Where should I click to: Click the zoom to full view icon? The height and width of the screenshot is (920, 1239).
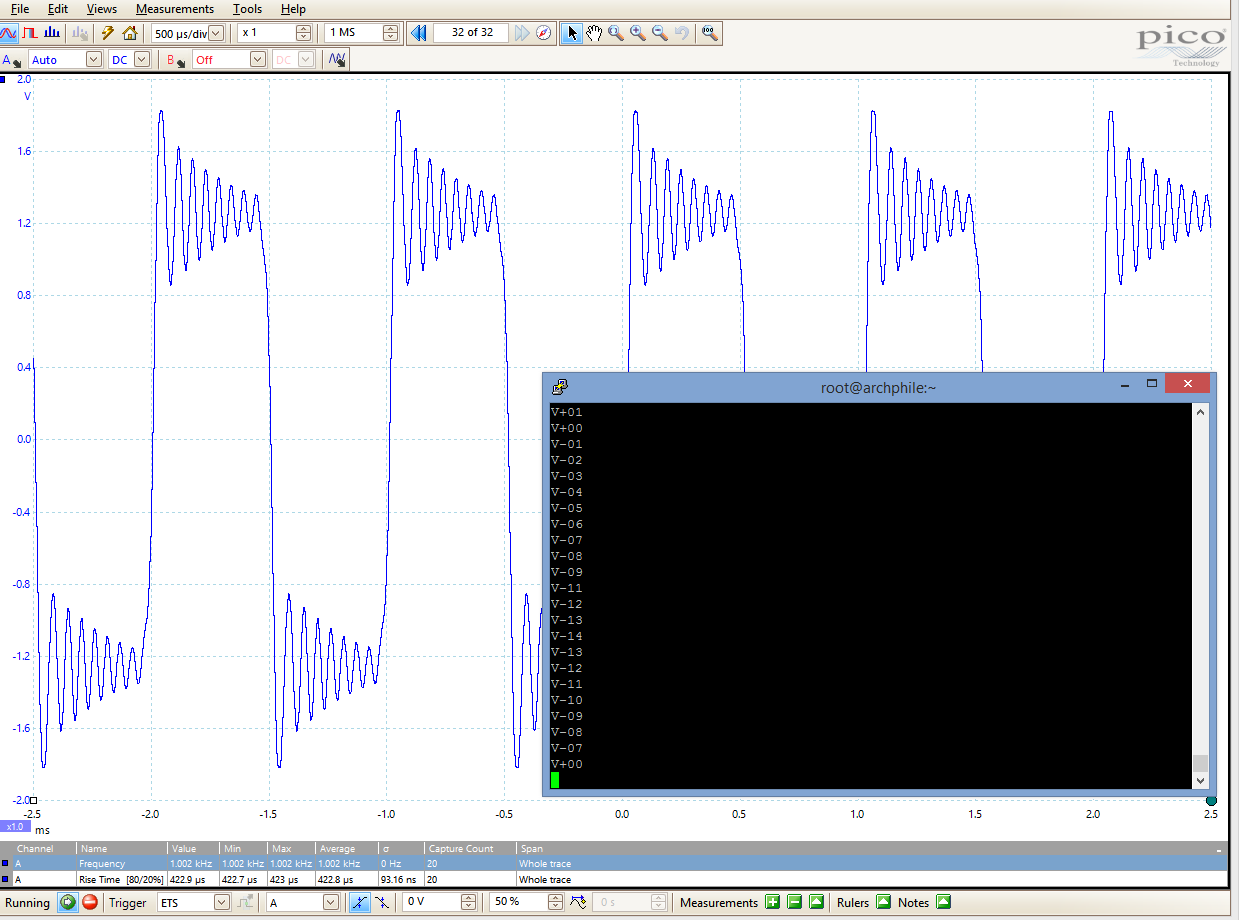coord(709,33)
